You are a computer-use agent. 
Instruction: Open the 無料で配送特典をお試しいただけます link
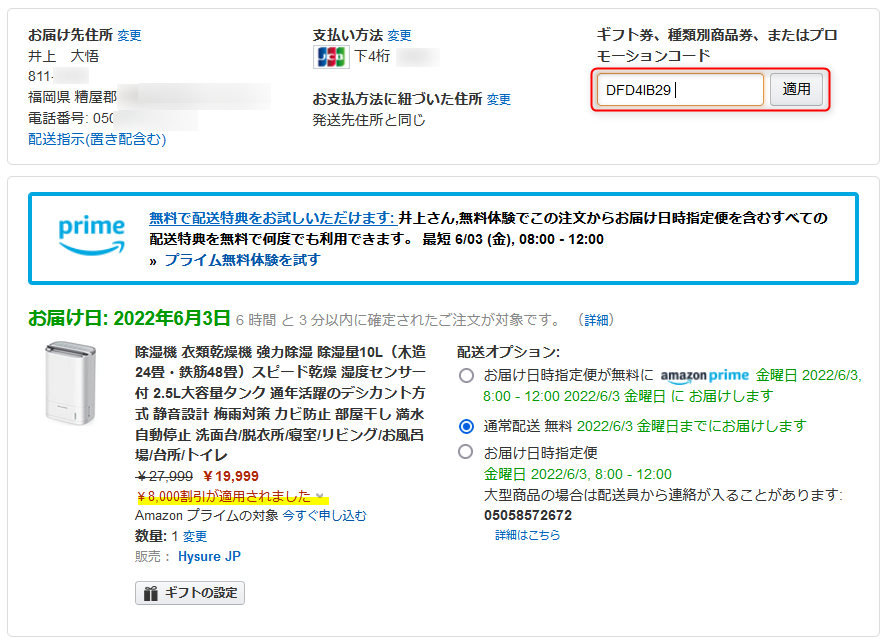pyautogui.click(x=272, y=218)
